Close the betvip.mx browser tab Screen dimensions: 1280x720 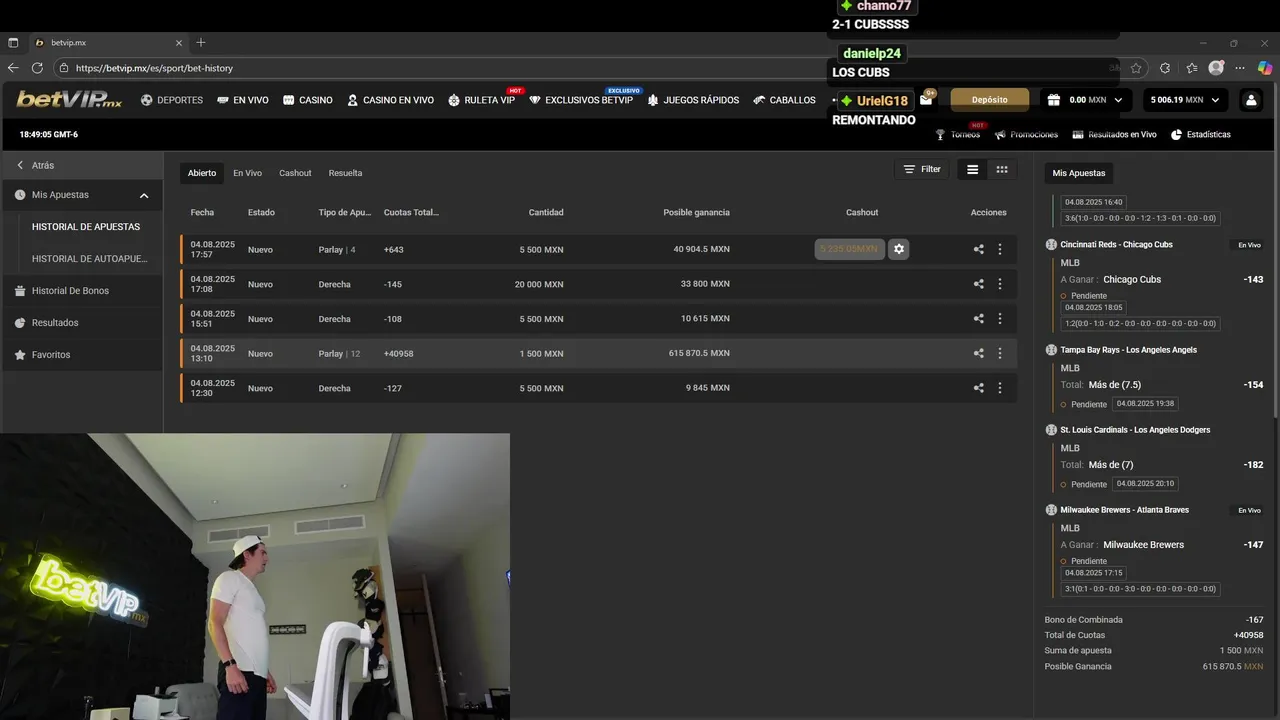click(x=179, y=43)
